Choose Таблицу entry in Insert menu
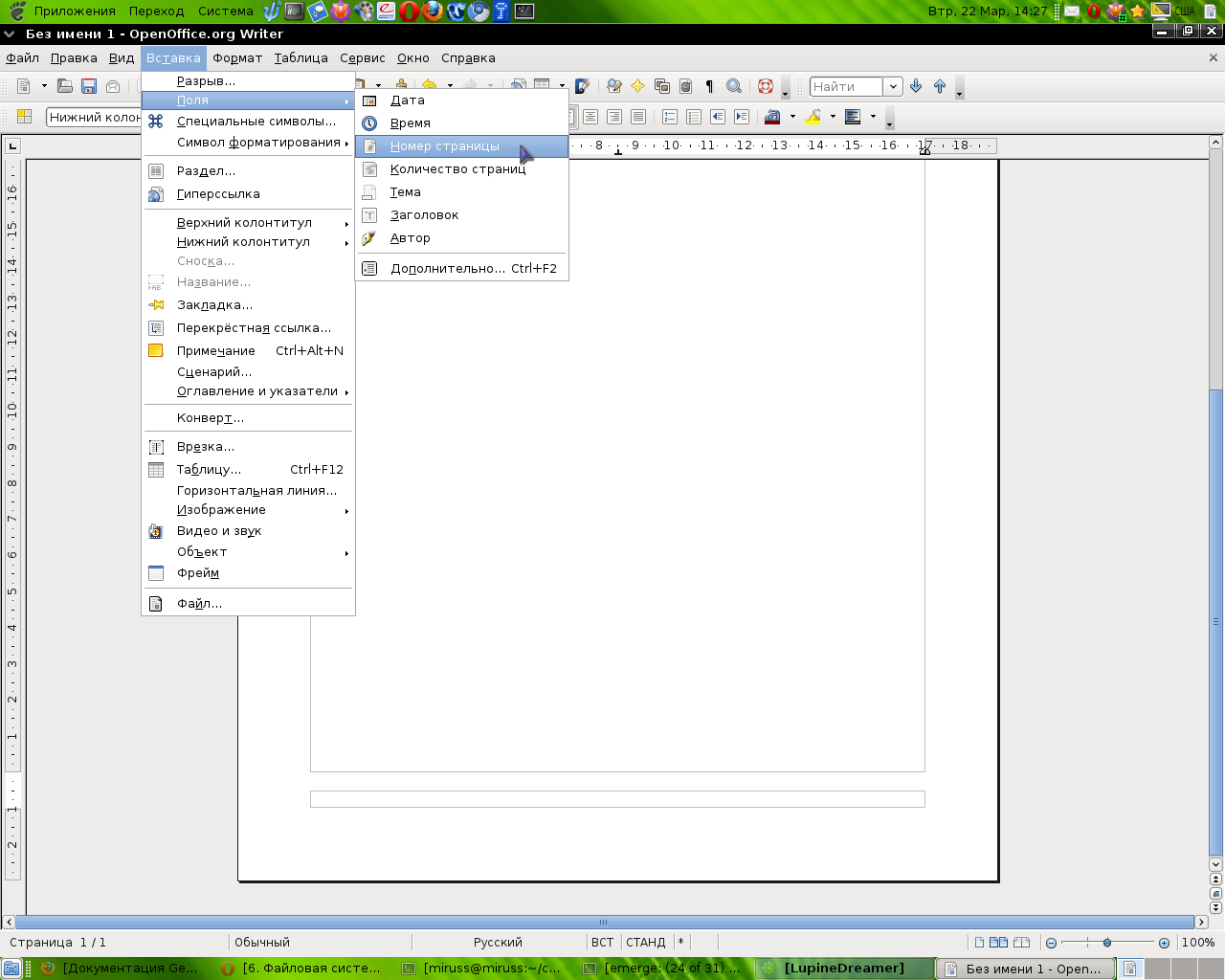Image resolution: width=1225 pixels, height=980 pixels. [x=248, y=470]
